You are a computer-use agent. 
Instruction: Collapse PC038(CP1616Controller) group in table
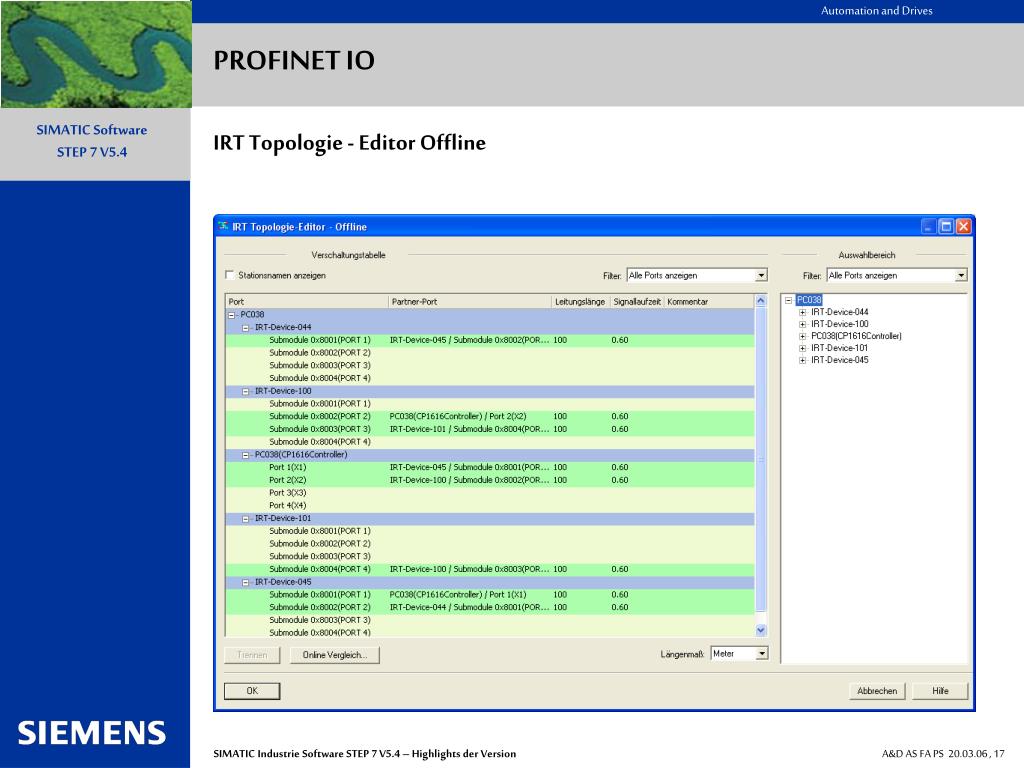pos(246,455)
